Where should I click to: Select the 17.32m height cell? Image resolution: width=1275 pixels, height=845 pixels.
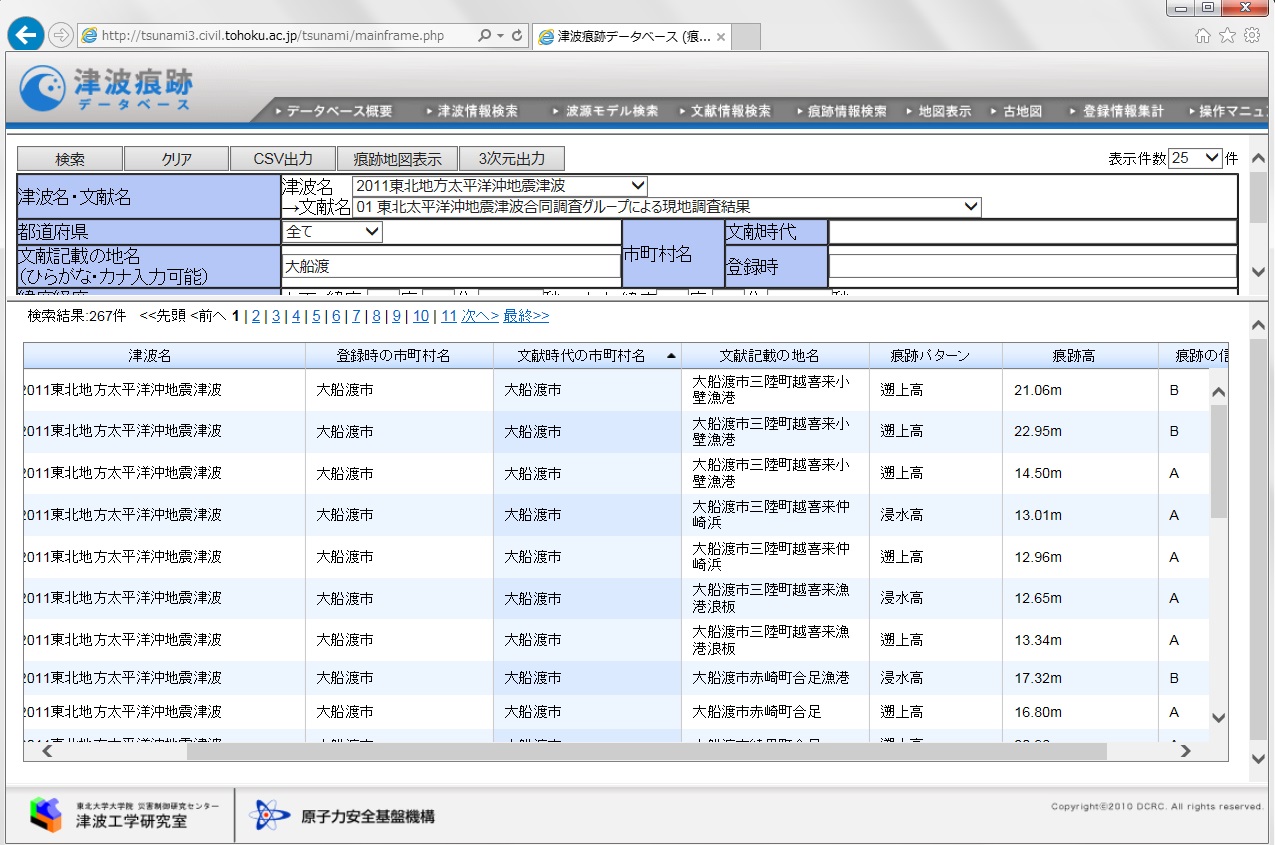pyautogui.click(x=1080, y=678)
